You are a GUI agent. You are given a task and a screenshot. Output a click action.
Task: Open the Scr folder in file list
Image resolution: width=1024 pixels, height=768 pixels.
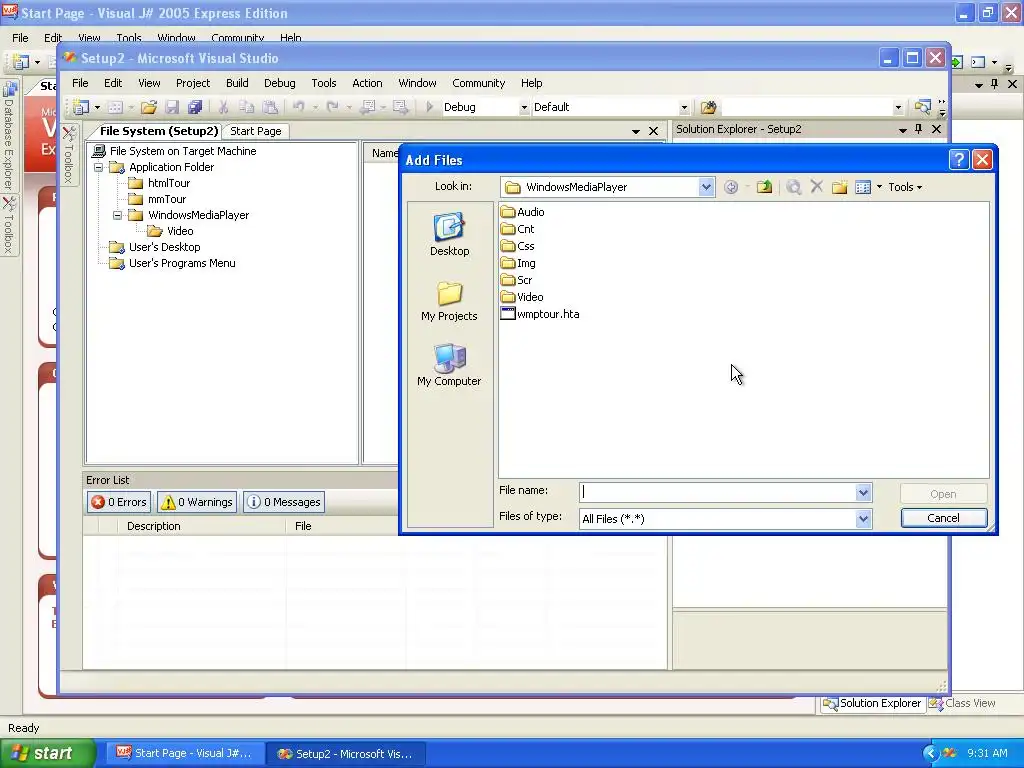517,280
